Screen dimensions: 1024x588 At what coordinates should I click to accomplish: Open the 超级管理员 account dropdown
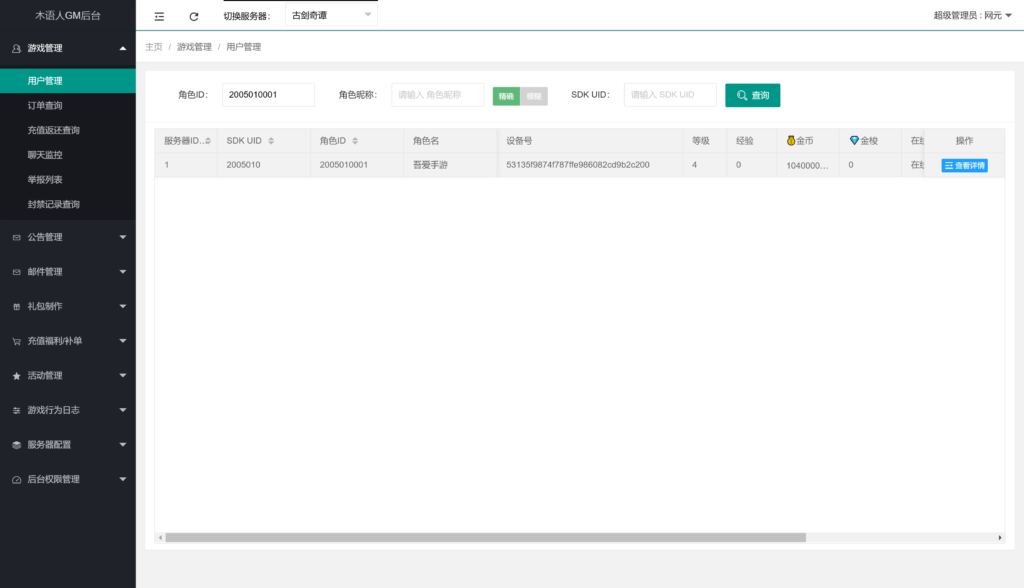pyautogui.click(x=972, y=15)
